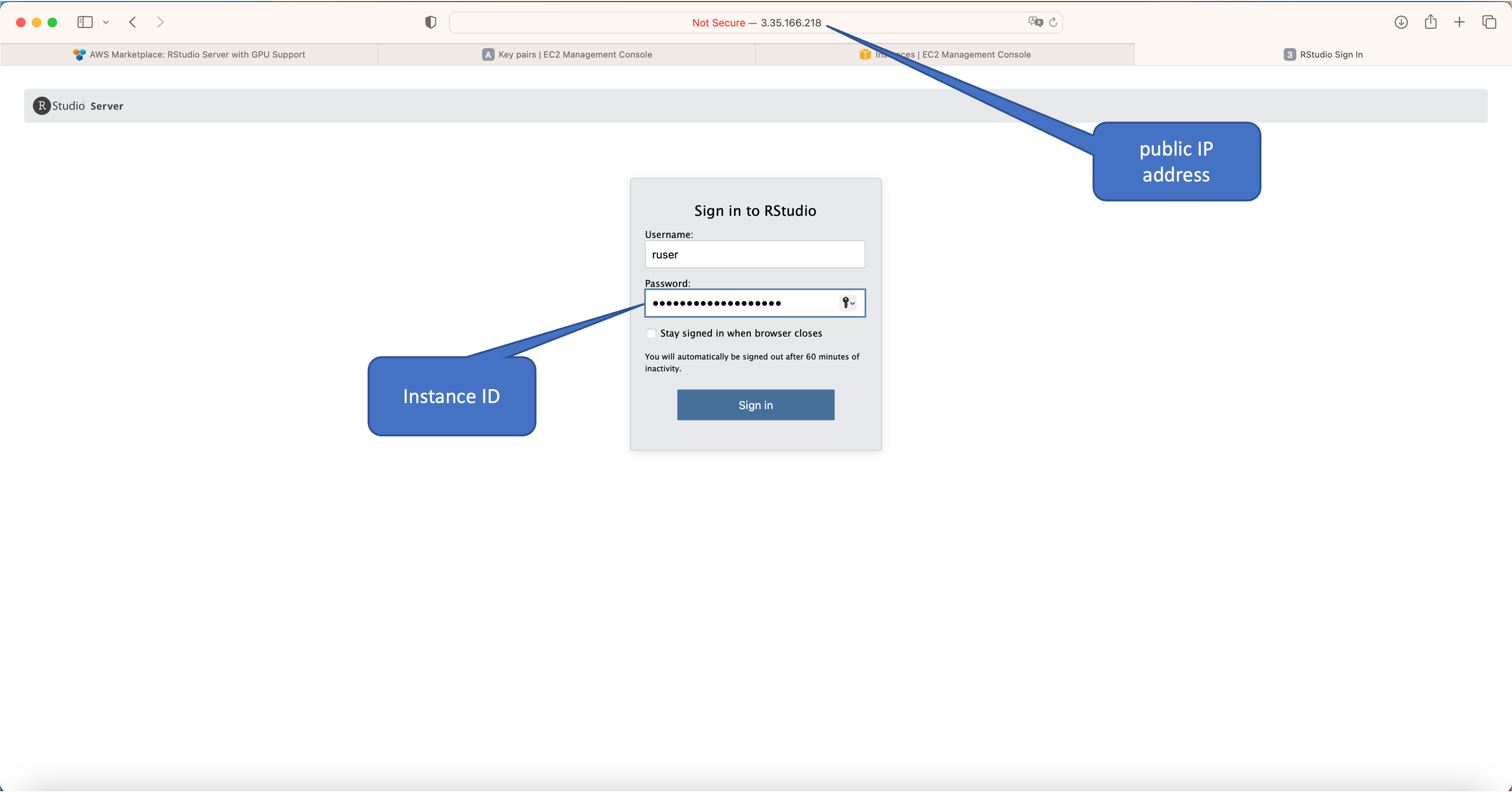Click the RStudio Sign In tab favicon
1512x792 pixels.
point(1289,54)
